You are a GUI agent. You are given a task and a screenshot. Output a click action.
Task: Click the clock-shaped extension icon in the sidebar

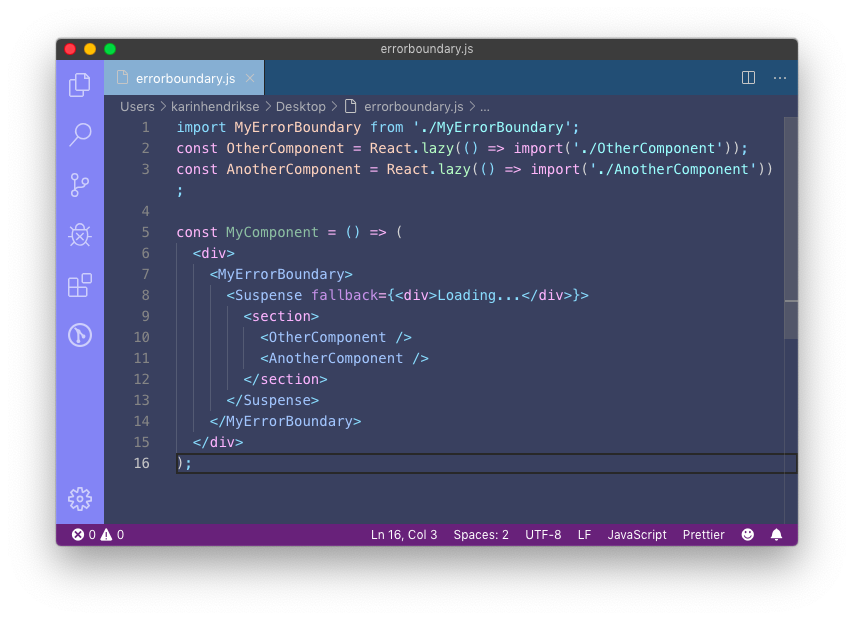point(79,335)
